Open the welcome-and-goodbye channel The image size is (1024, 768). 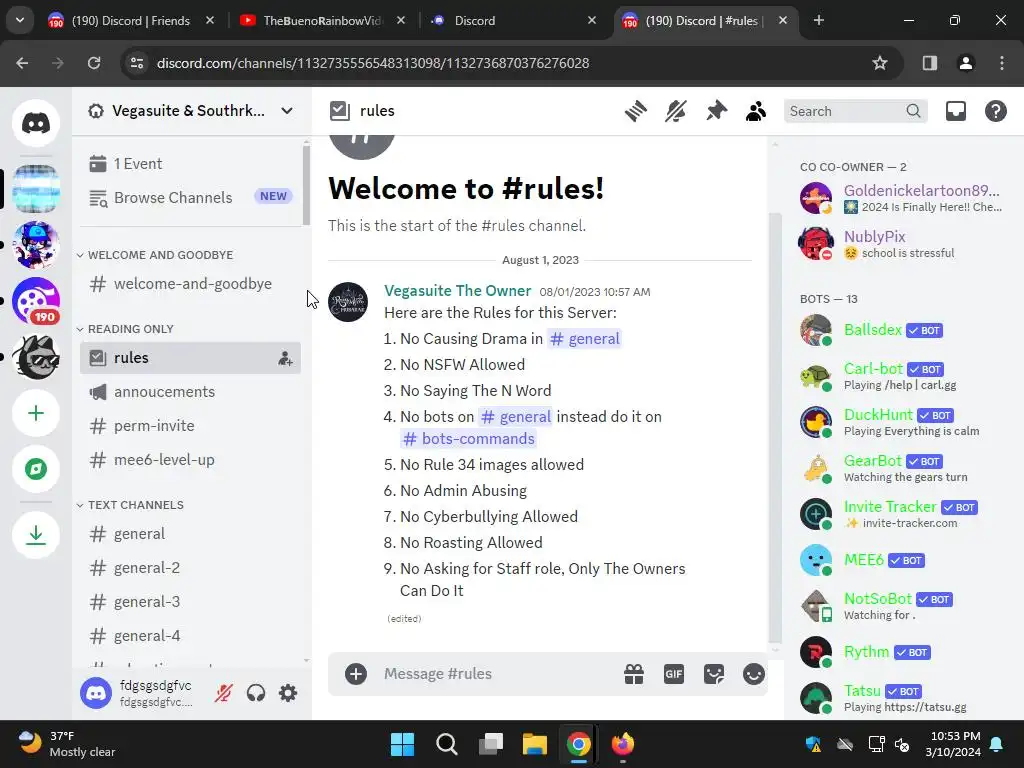[191, 284]
